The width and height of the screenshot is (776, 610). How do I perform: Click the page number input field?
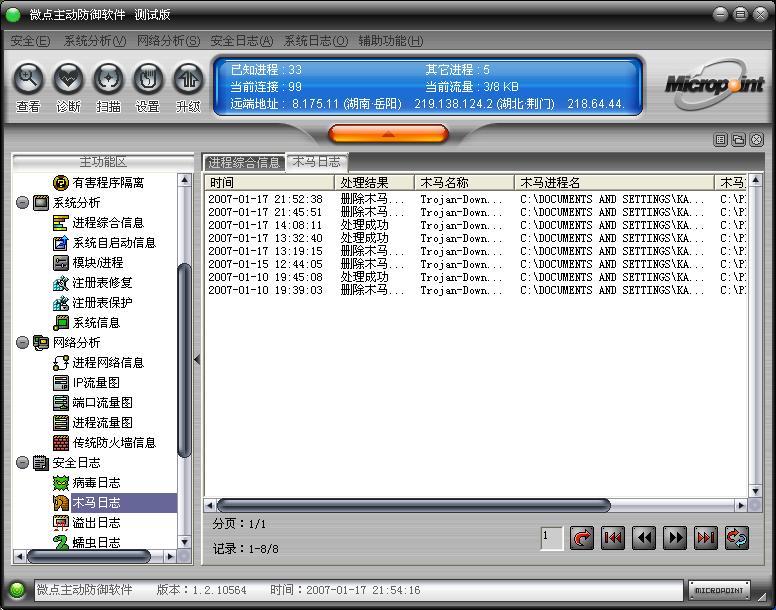pos(552,538)
